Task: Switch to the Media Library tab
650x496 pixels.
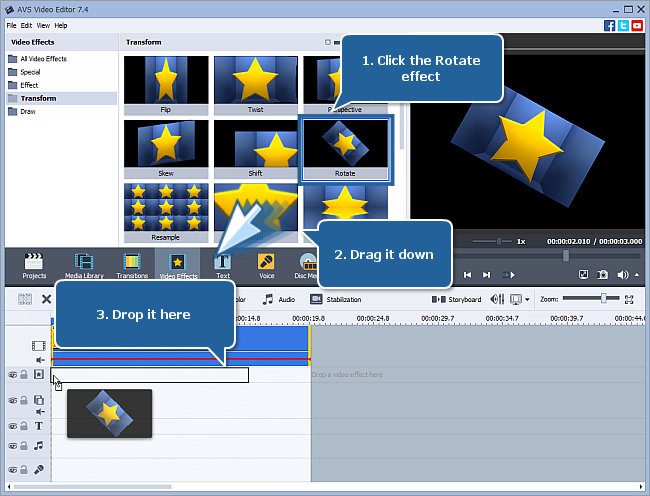Action: click(84, 266)
